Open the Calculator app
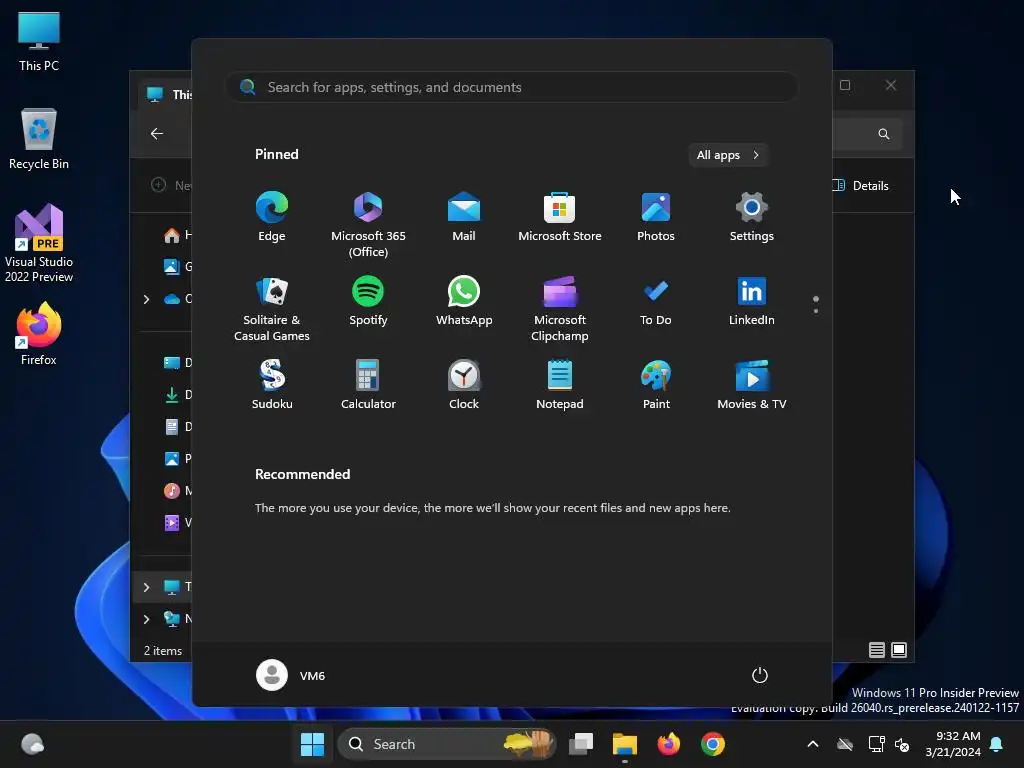Screen dimensions: 1024x768 coord(368,385)
